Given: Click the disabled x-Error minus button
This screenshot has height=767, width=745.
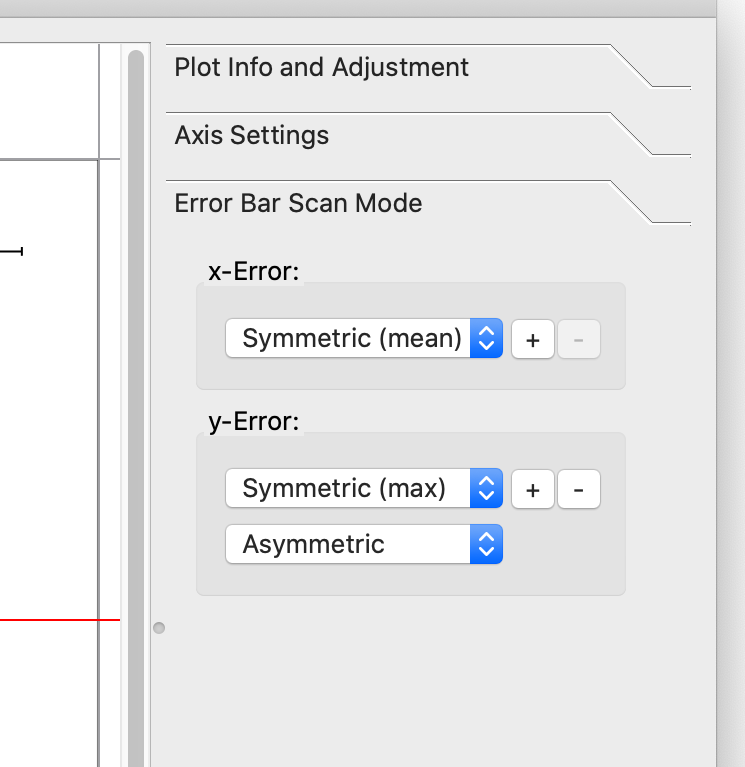Looking at the screenshot, I should tap(579, 340).
